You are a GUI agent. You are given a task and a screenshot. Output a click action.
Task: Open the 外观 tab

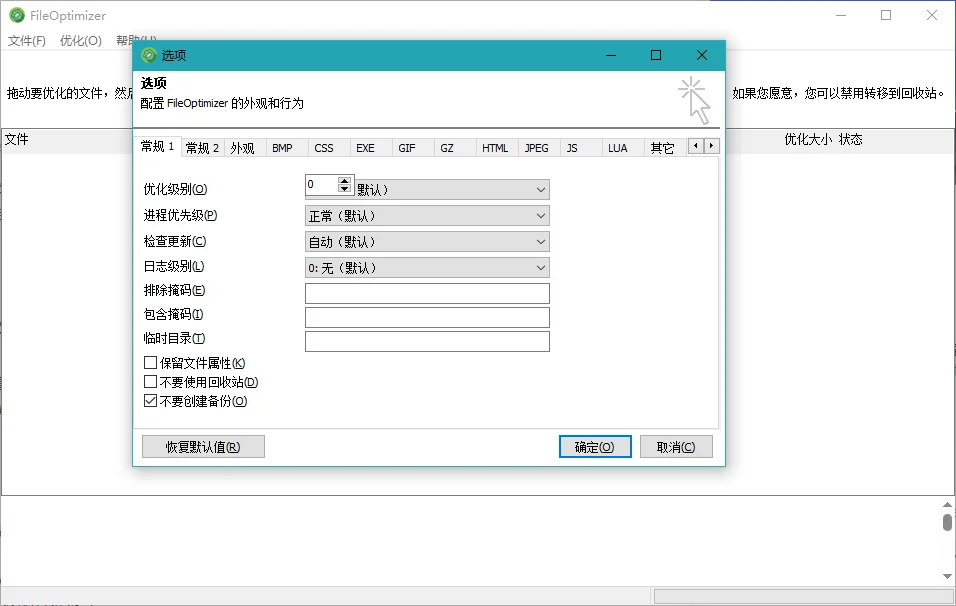(x=242, y=148)
